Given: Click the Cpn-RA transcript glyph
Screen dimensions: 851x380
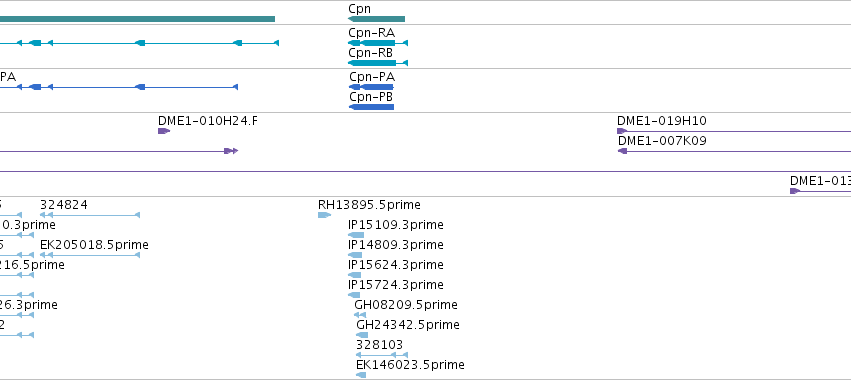Looking at the screenshot, I should (378, 43).
